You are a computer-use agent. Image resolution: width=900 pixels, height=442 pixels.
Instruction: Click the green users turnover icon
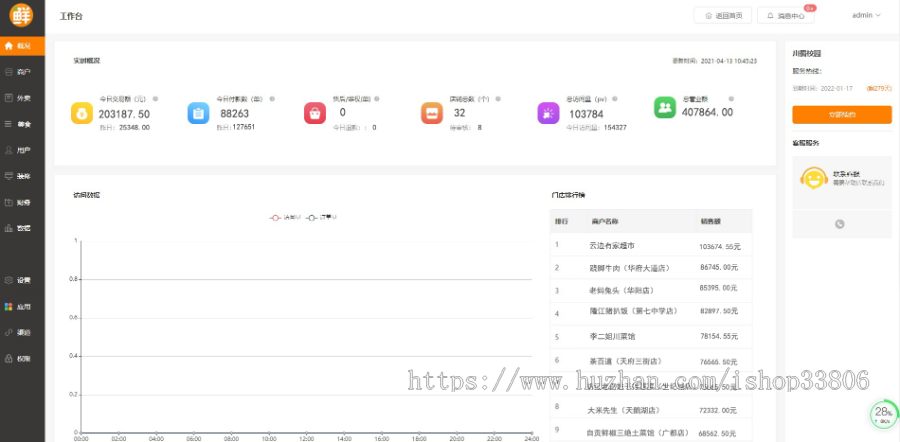665,107
